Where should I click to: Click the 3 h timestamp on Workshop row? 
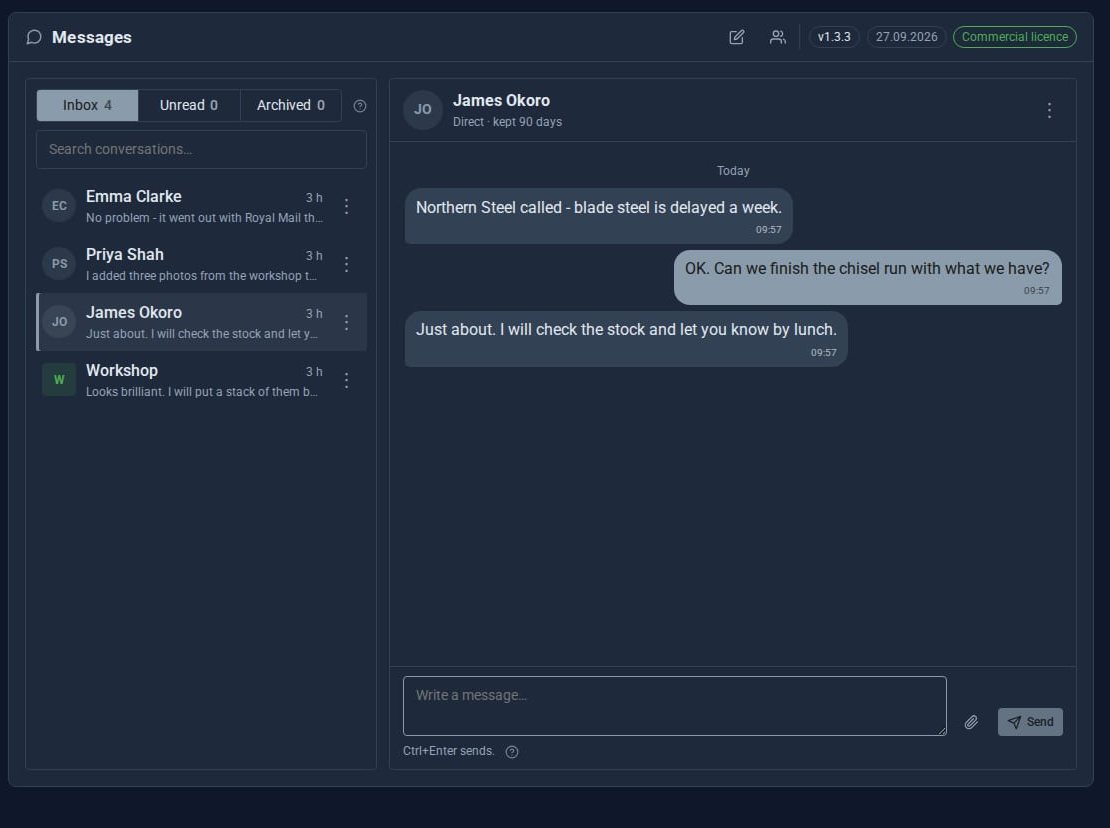point(314,372)
